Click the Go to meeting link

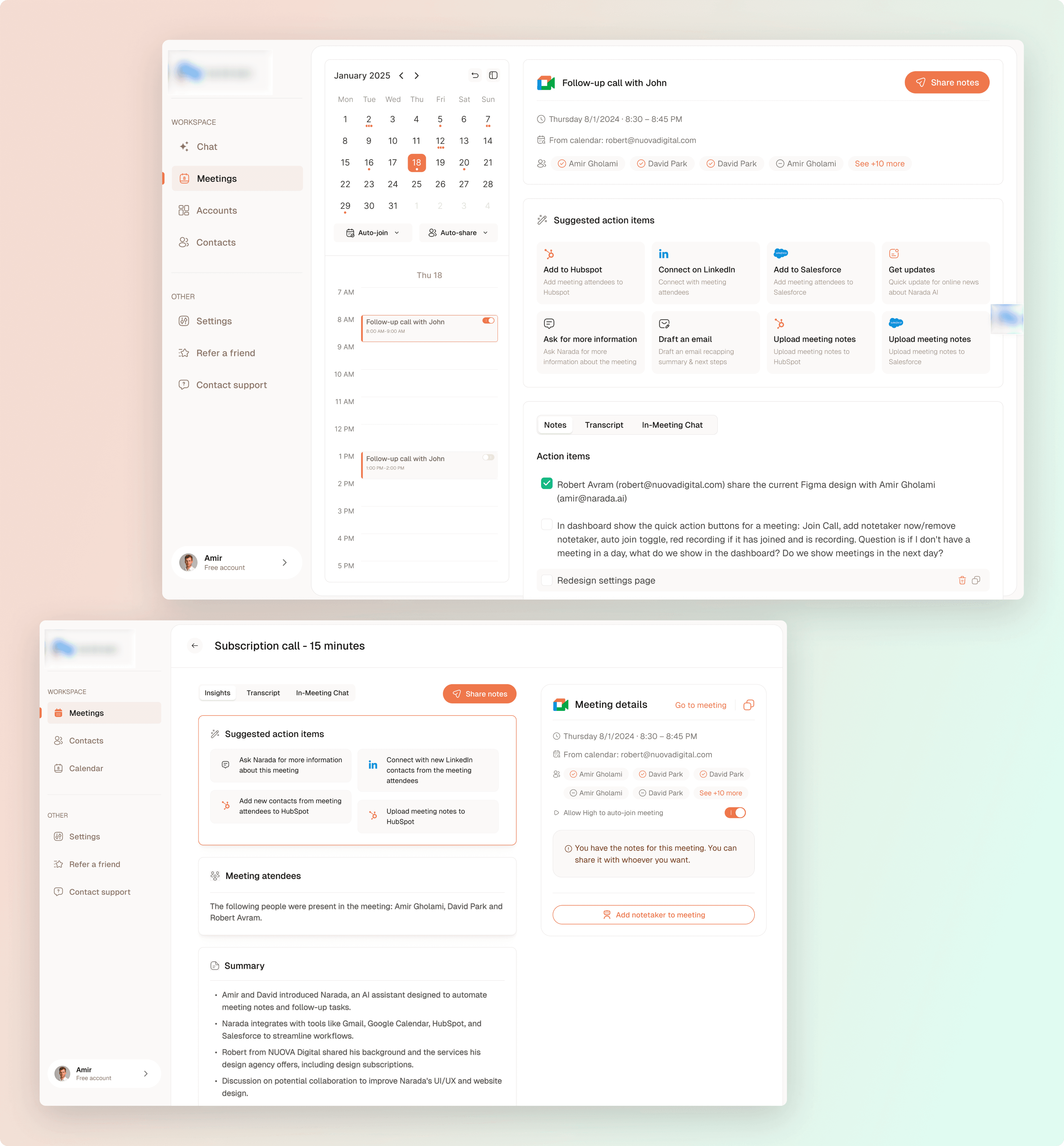click(701, 705)
